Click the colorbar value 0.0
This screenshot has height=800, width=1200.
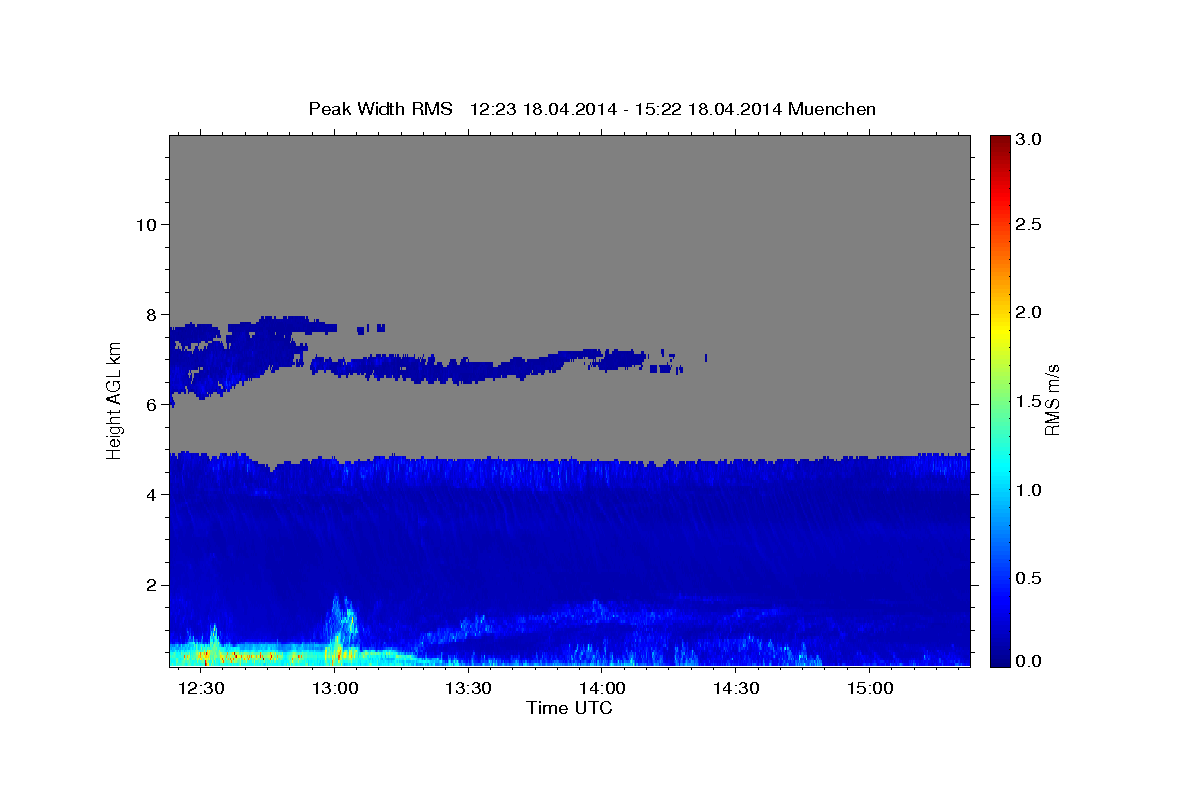1030,661
